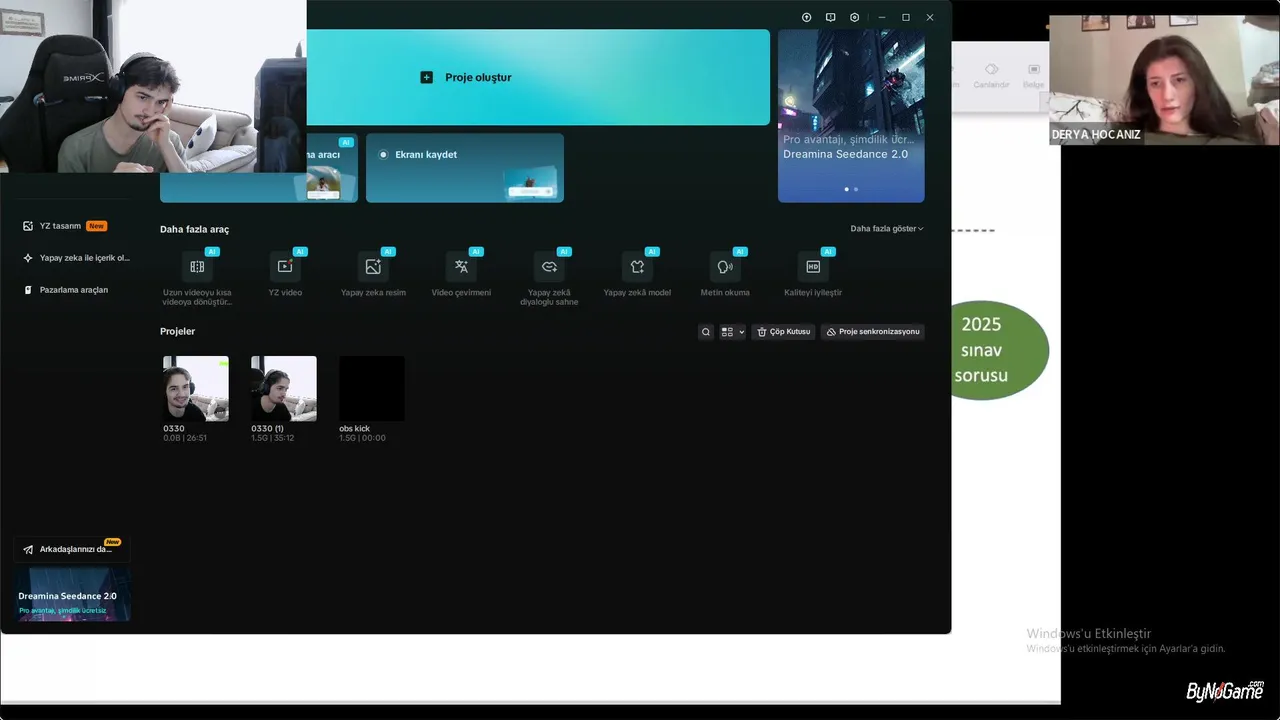Click the YZ tasarım sidebar icon
This screenshot has height=720, width=1280.
click(x=28, y=226)
